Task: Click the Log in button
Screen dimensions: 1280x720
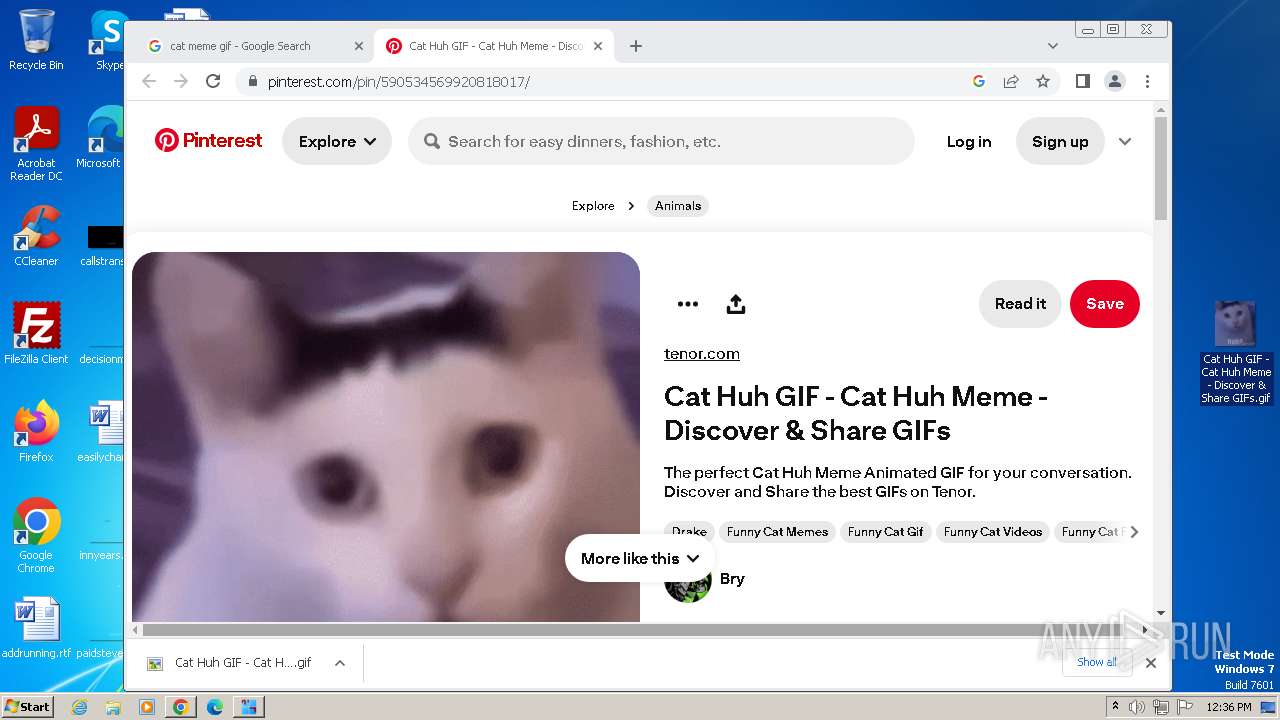Action: pyautogui.click(x=969, y=141)
